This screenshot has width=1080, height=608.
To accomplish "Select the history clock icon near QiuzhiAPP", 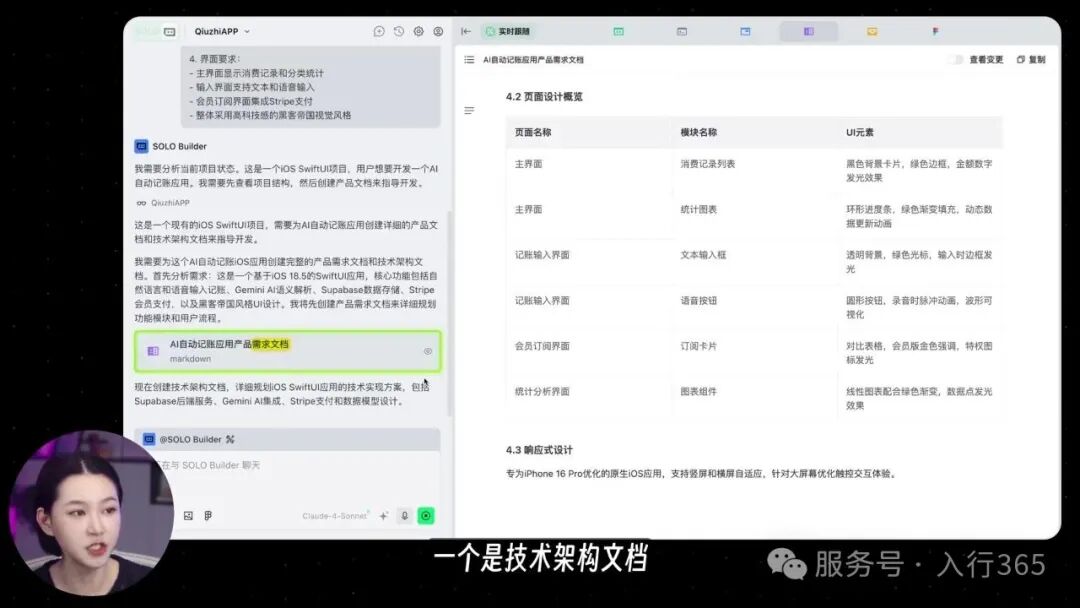I will pyautogui.click(x=396, y=31).
